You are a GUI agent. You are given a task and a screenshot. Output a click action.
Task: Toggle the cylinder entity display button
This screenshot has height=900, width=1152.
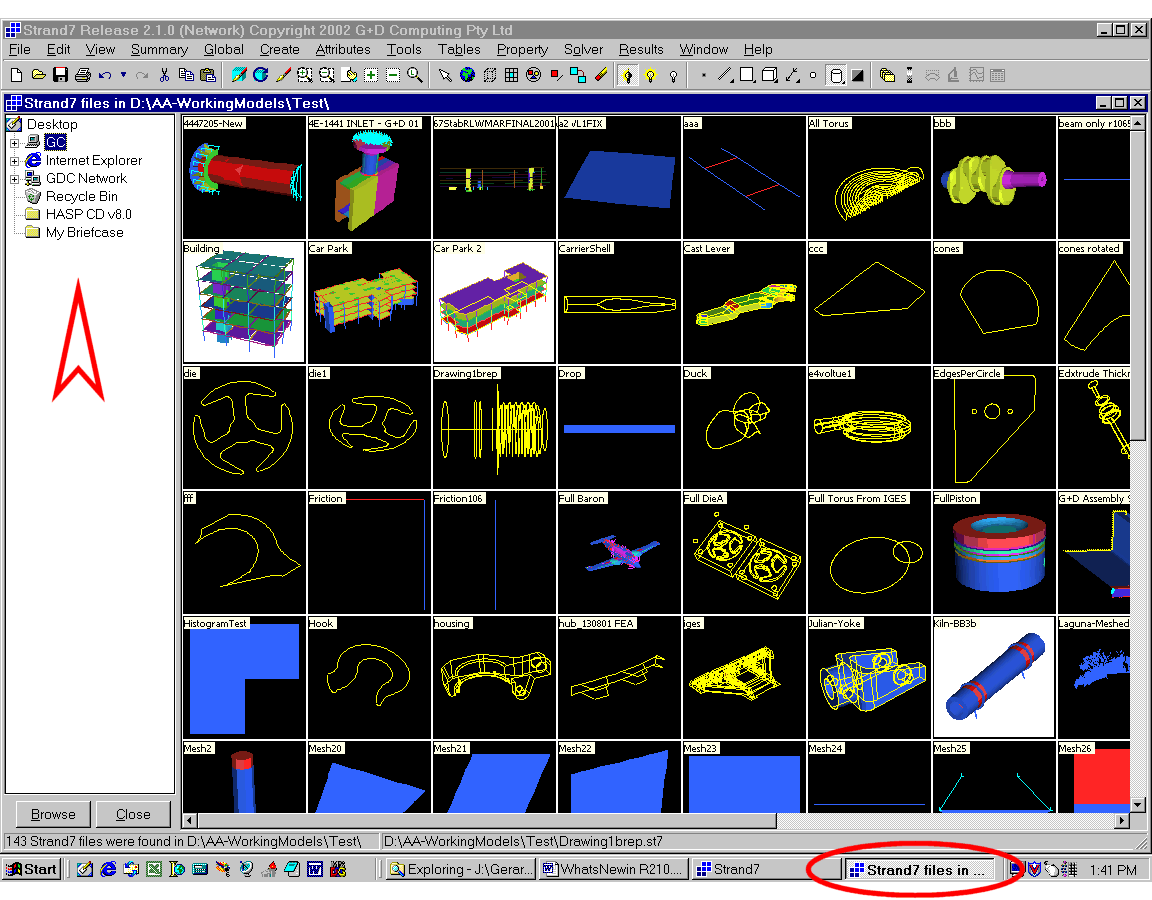(837, 75)
